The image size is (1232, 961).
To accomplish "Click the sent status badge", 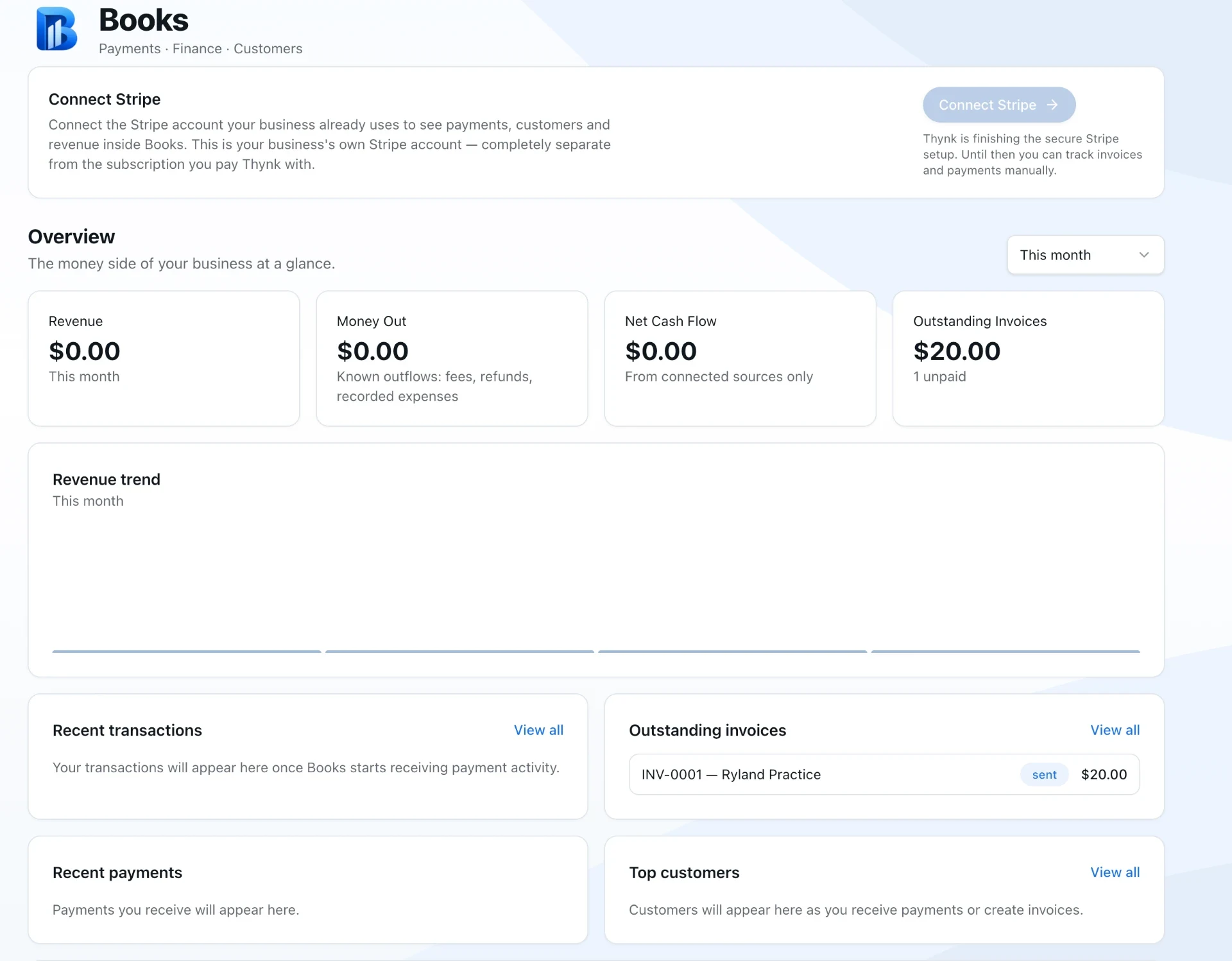I will (1044, 775).
